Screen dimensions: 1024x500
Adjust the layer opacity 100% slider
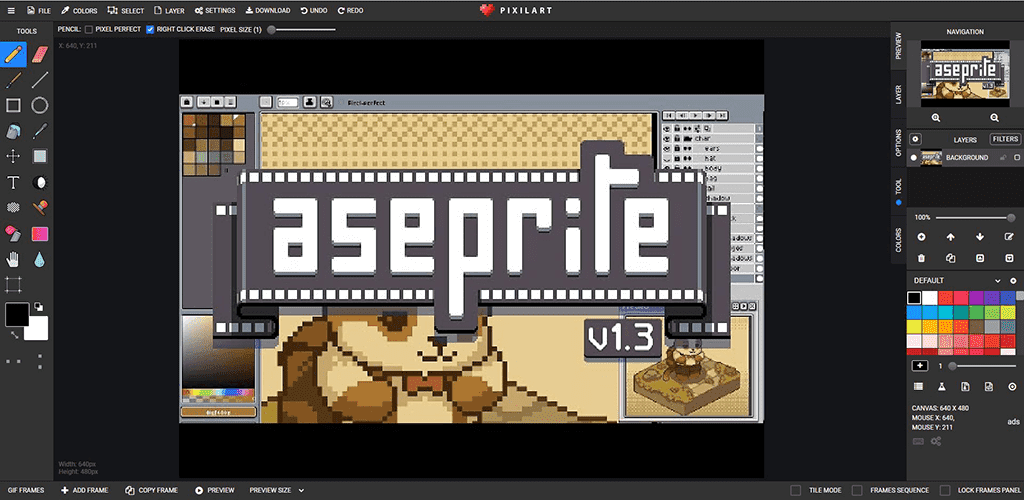[x=976, y=217]
